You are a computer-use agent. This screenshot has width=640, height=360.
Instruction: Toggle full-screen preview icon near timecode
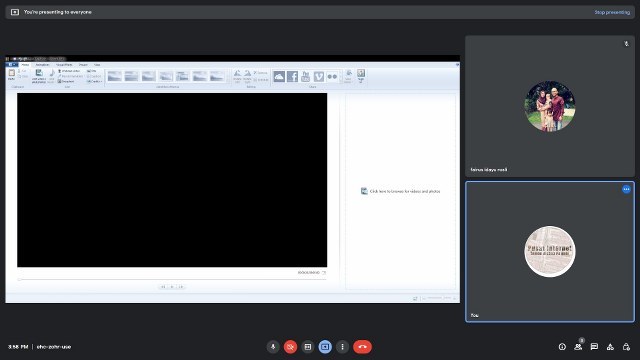pos(324,272)
